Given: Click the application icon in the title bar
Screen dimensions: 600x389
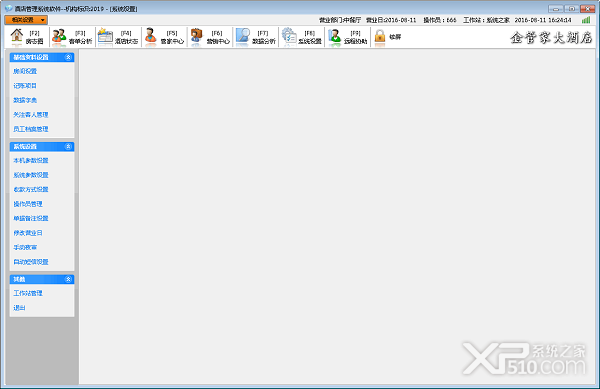Looking at the screenshot, I should (8, 8).
